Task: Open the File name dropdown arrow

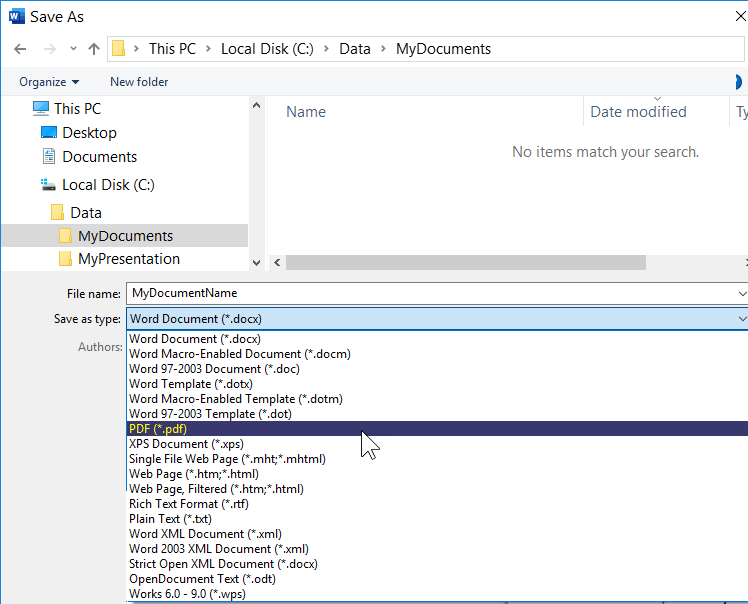Action: click(x=742, y=294)
